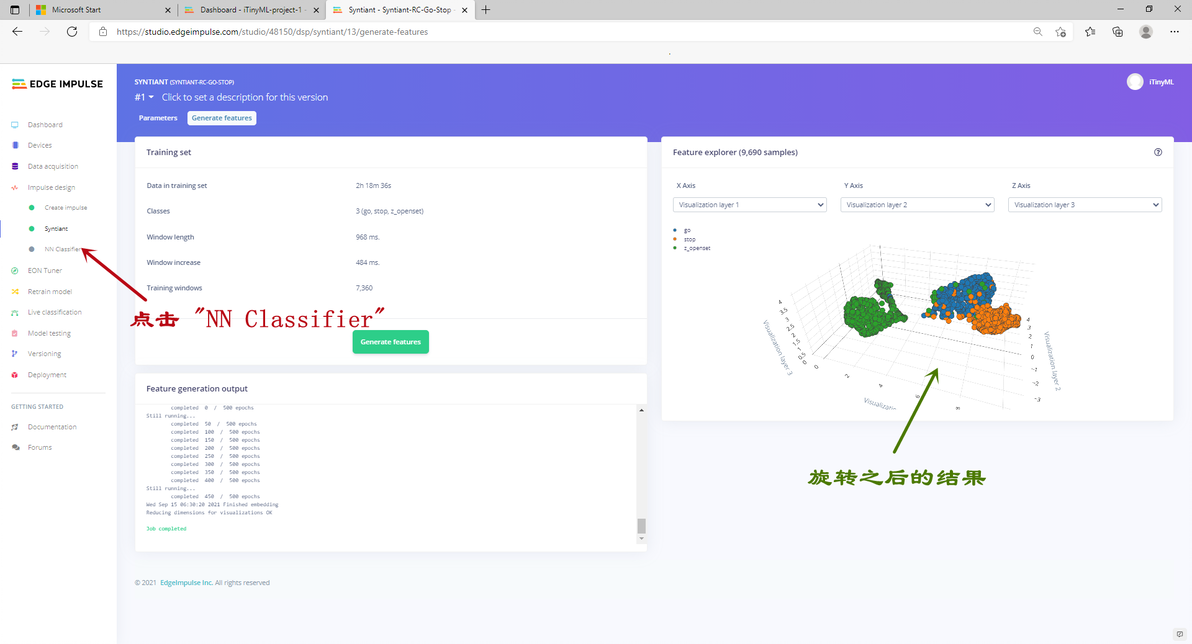Open the Deployment sidebar icon
The height and width of the screenshot is (644, 1192).
tap(15, 375)
